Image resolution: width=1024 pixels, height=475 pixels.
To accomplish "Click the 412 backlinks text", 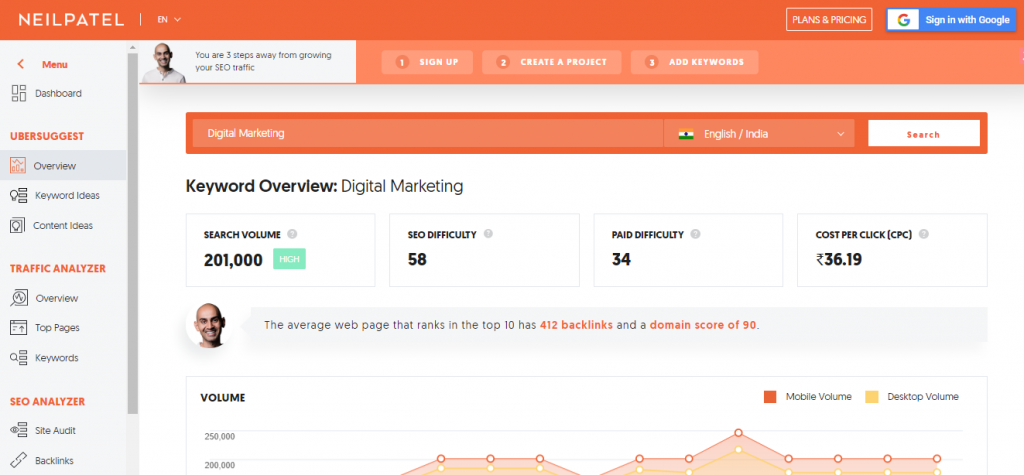I will click(577, 325).
